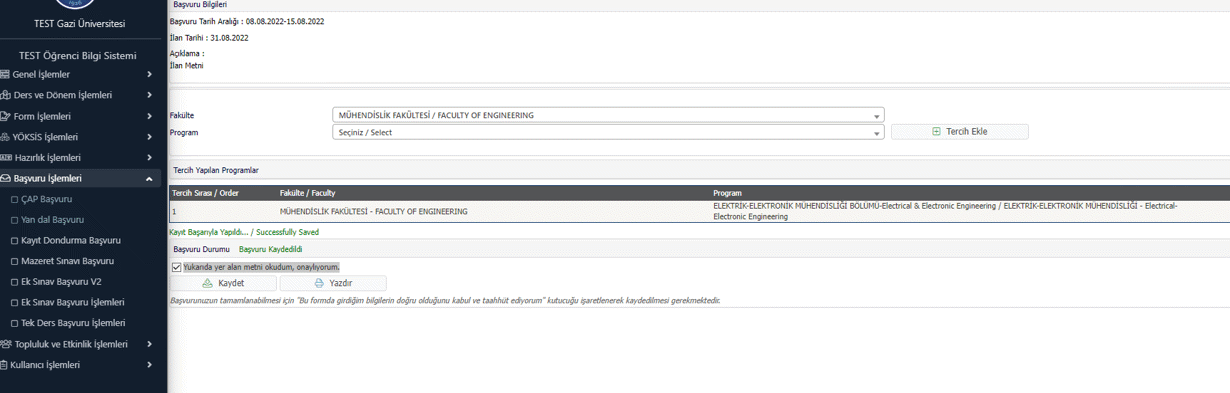
Task: Open Ek Sınav Başvuru V2 menu item
Action: click(61, 282)
